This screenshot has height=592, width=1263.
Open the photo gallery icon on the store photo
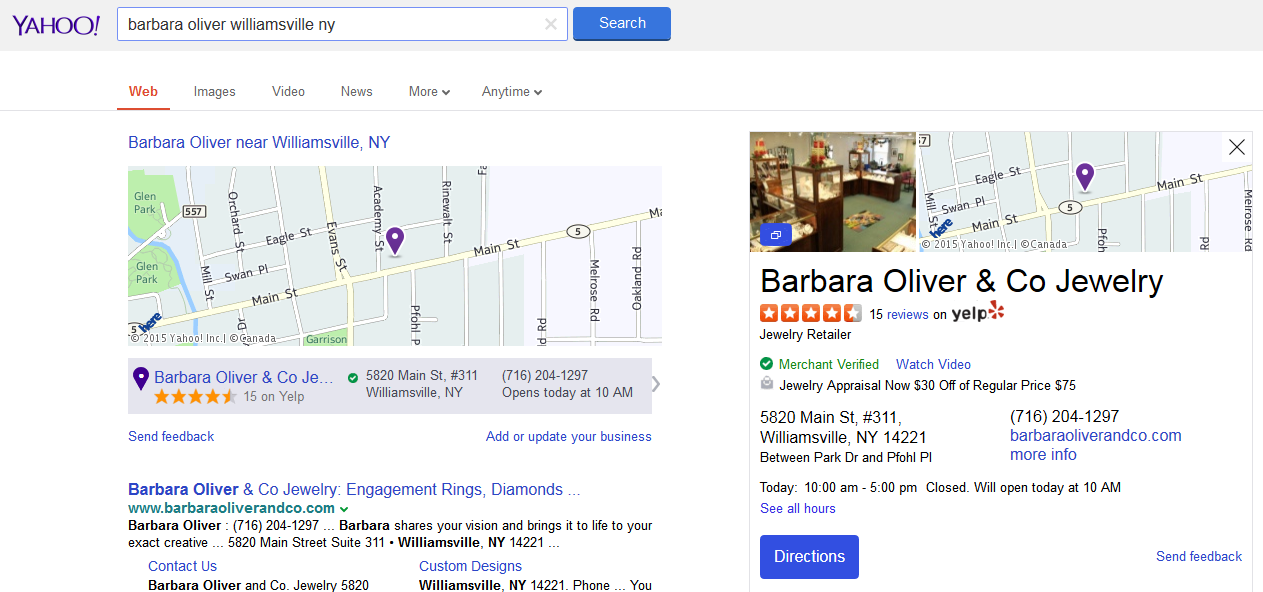point(776,235)
